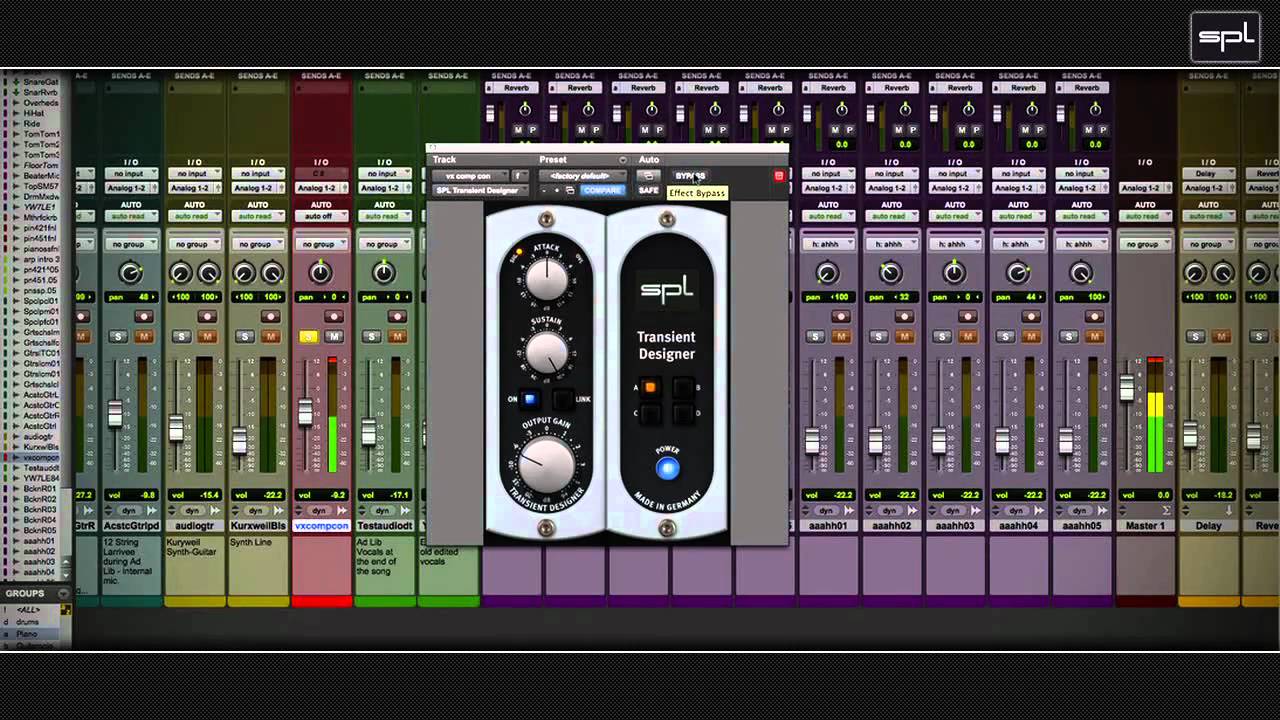Open the SPL Transient Designer plugin selector

pyautogui.click(x=480, y=190)
